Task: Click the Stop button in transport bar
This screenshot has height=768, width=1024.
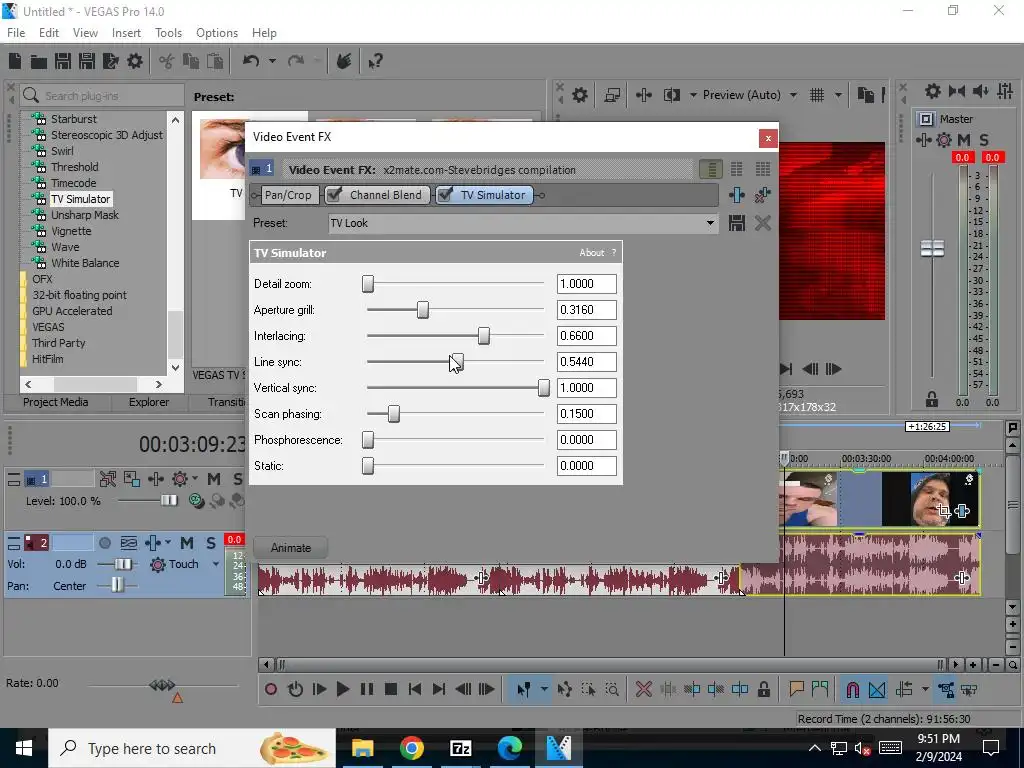Action: 391,689
